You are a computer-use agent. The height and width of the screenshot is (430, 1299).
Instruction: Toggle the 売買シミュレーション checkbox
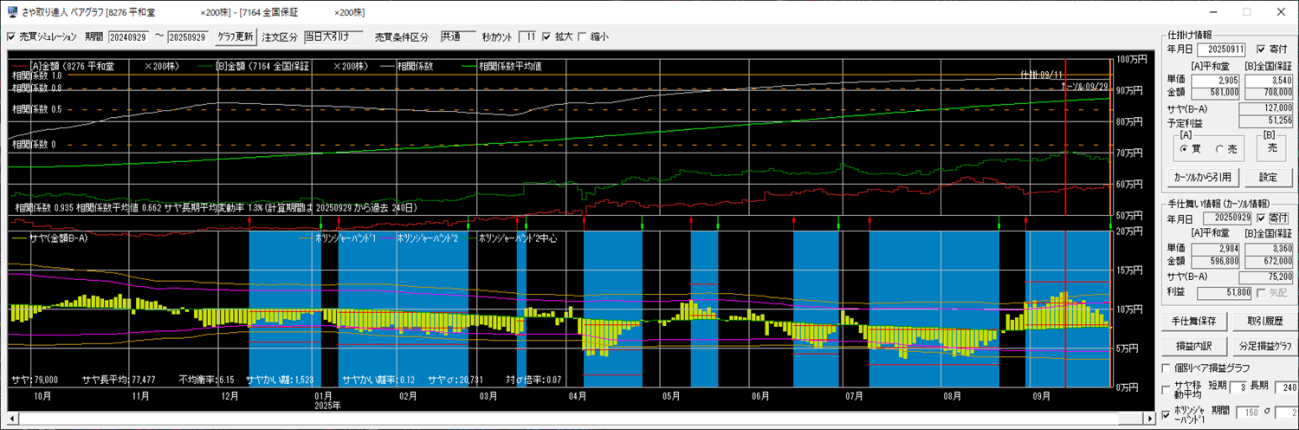pos(11,37)
